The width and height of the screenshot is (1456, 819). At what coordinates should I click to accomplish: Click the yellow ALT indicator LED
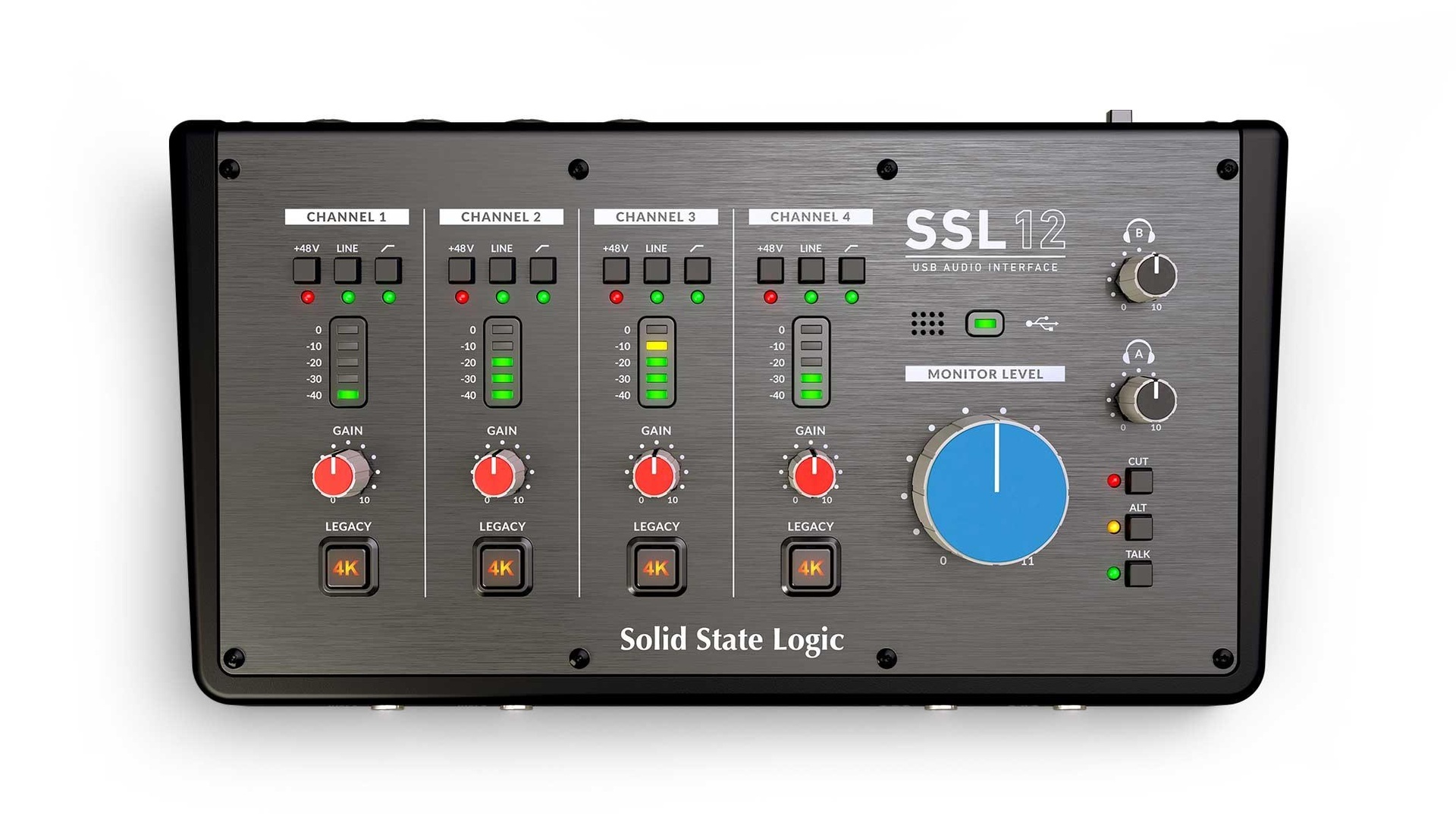1114,527
